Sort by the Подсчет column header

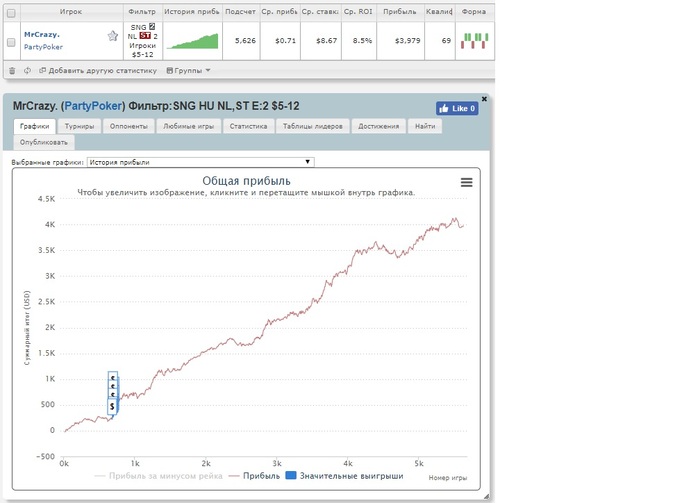pos(240,12)
